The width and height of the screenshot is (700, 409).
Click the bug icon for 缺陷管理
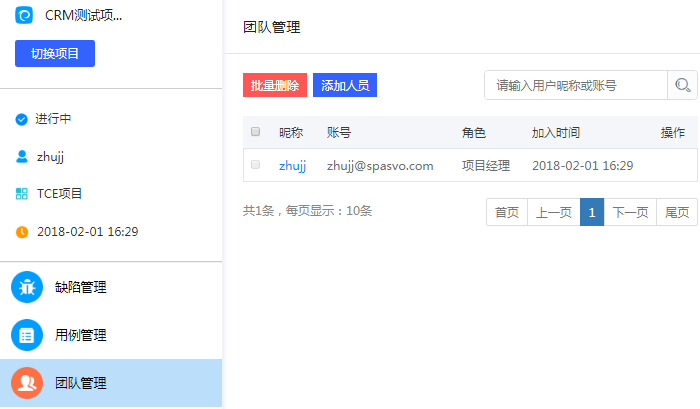pyautogui.click(x=27, y=287)
